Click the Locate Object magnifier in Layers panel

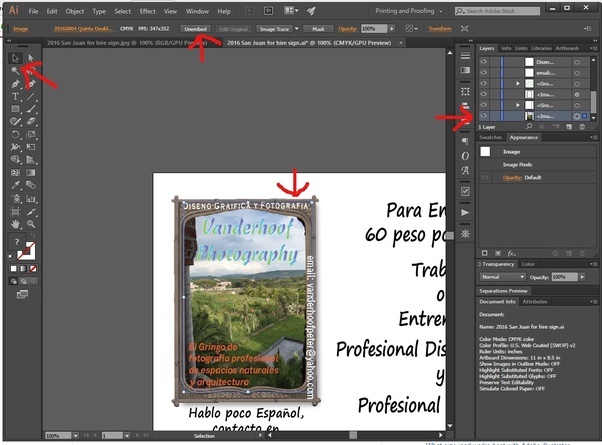coord(529,127)
